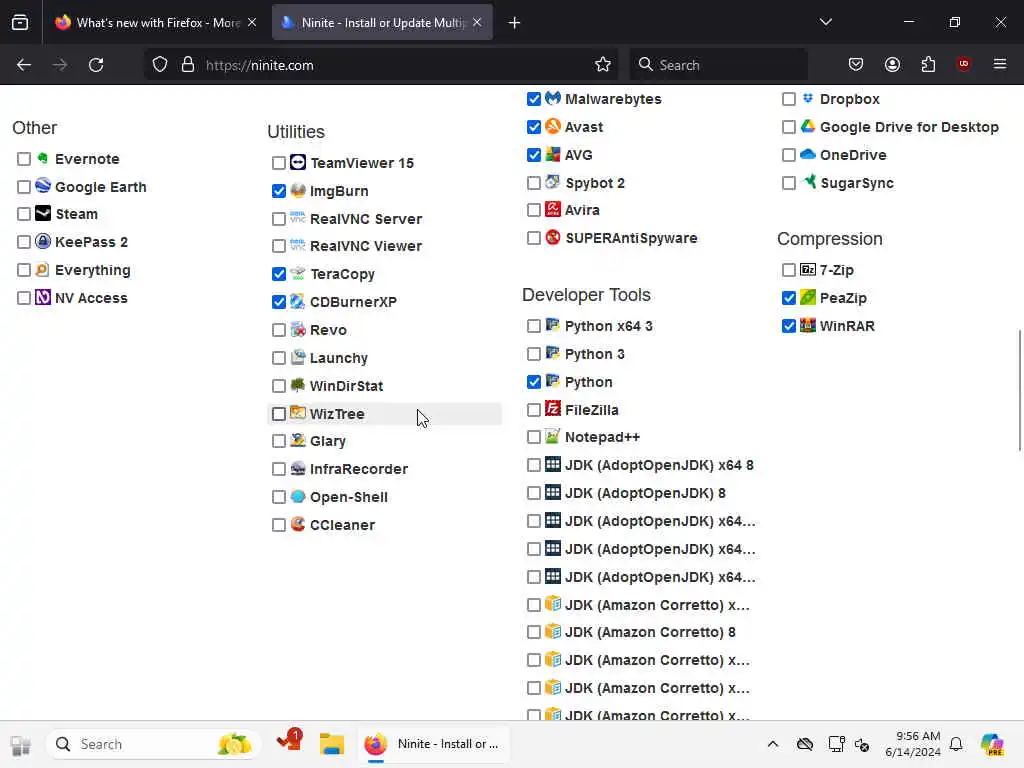Click the Avast orange icon
The image size is (1024, 768).
coord(552,126)
